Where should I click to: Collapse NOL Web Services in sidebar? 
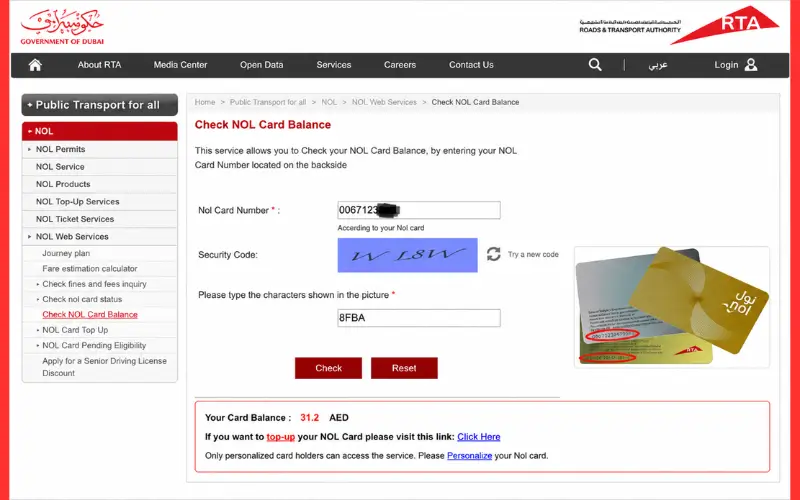pyautogui.click(x=99, y=236)
